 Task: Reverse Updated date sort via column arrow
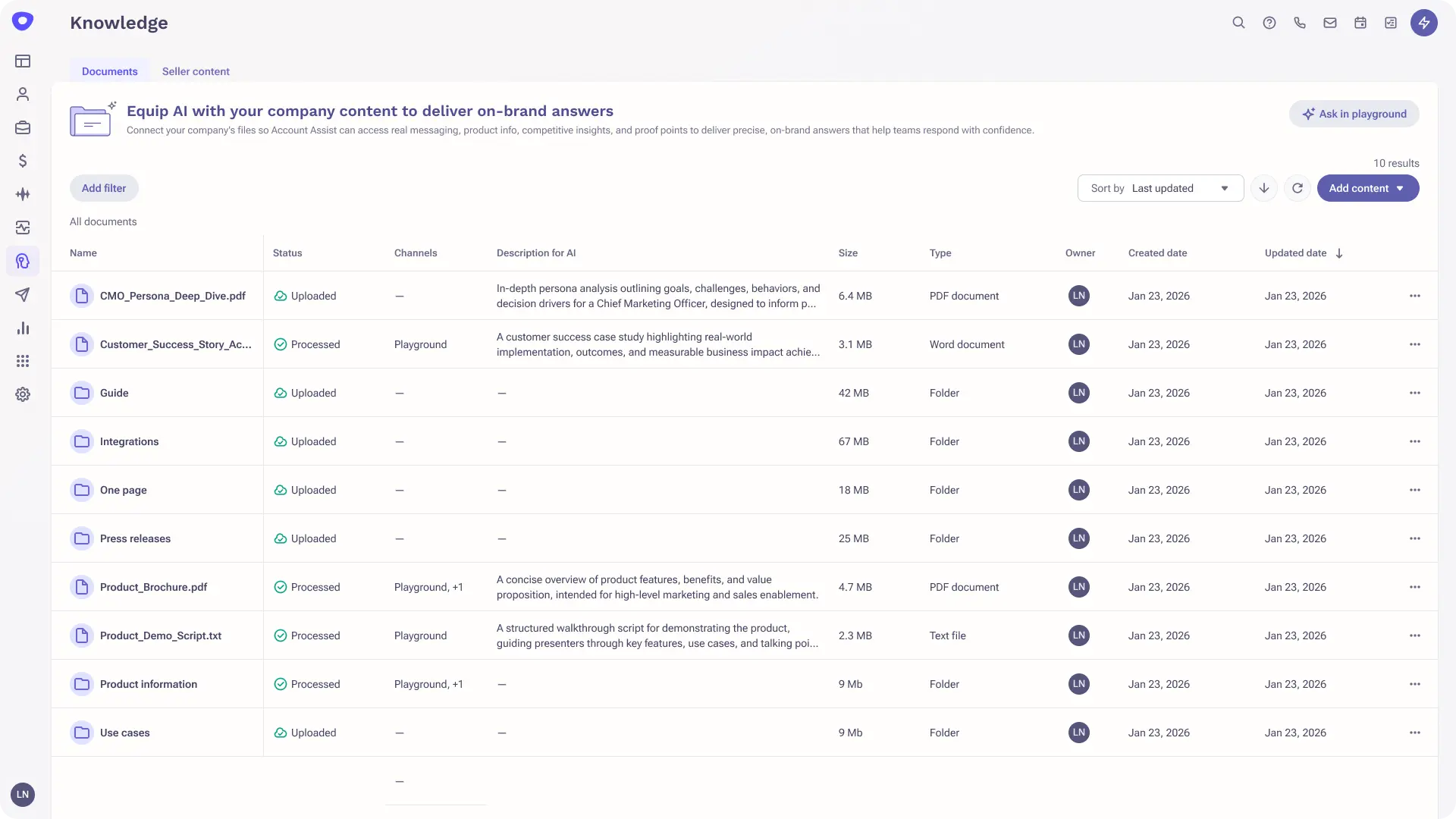click(x=1339, y=253)
